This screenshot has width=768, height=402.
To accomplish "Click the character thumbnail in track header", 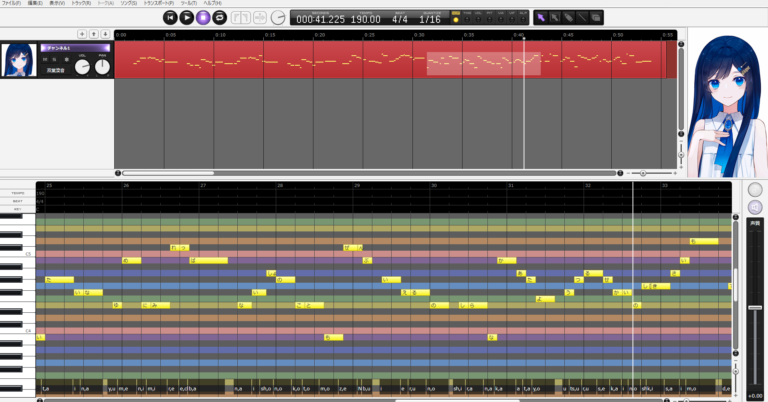I will pyautogui.click(x=20, y=60).
